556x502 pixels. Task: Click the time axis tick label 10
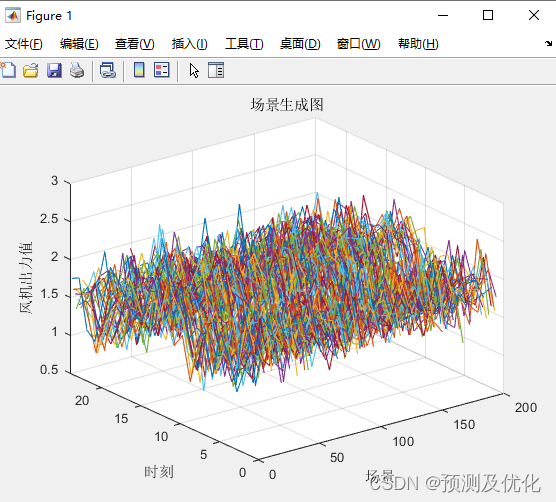click(x=161, y=437)
